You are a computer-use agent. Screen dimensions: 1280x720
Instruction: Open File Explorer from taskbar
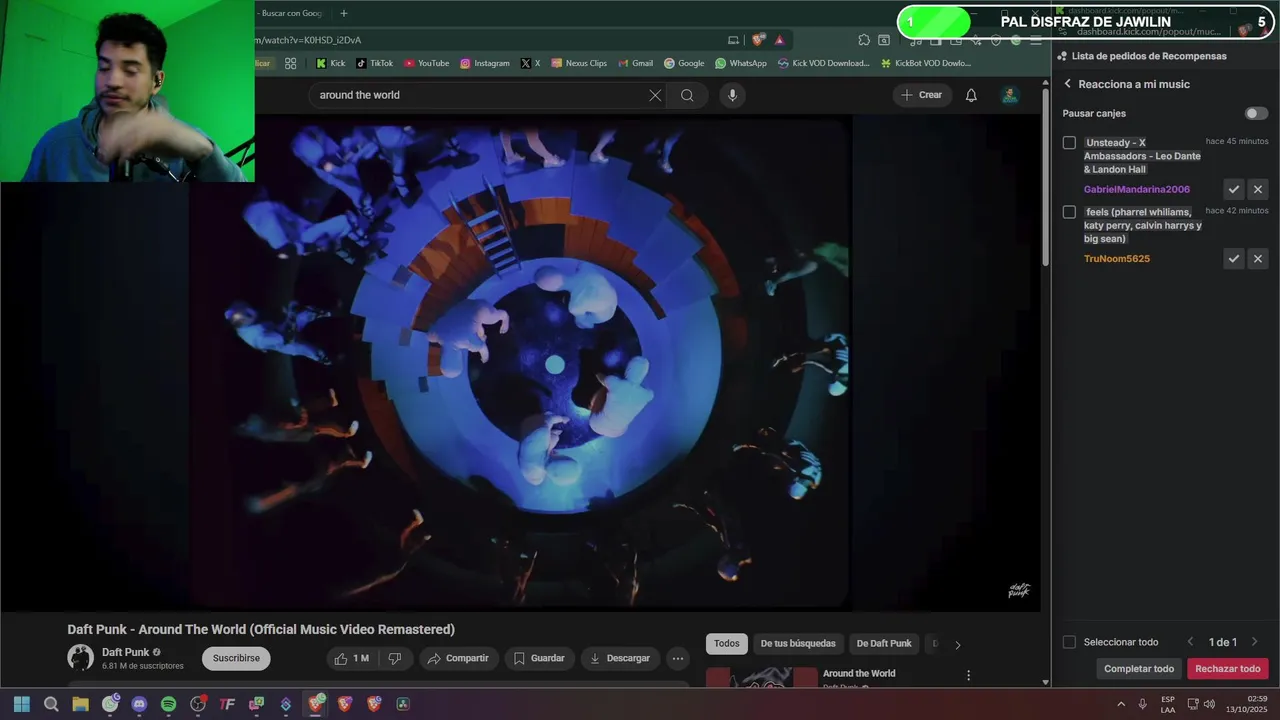[x=80, y=704]
